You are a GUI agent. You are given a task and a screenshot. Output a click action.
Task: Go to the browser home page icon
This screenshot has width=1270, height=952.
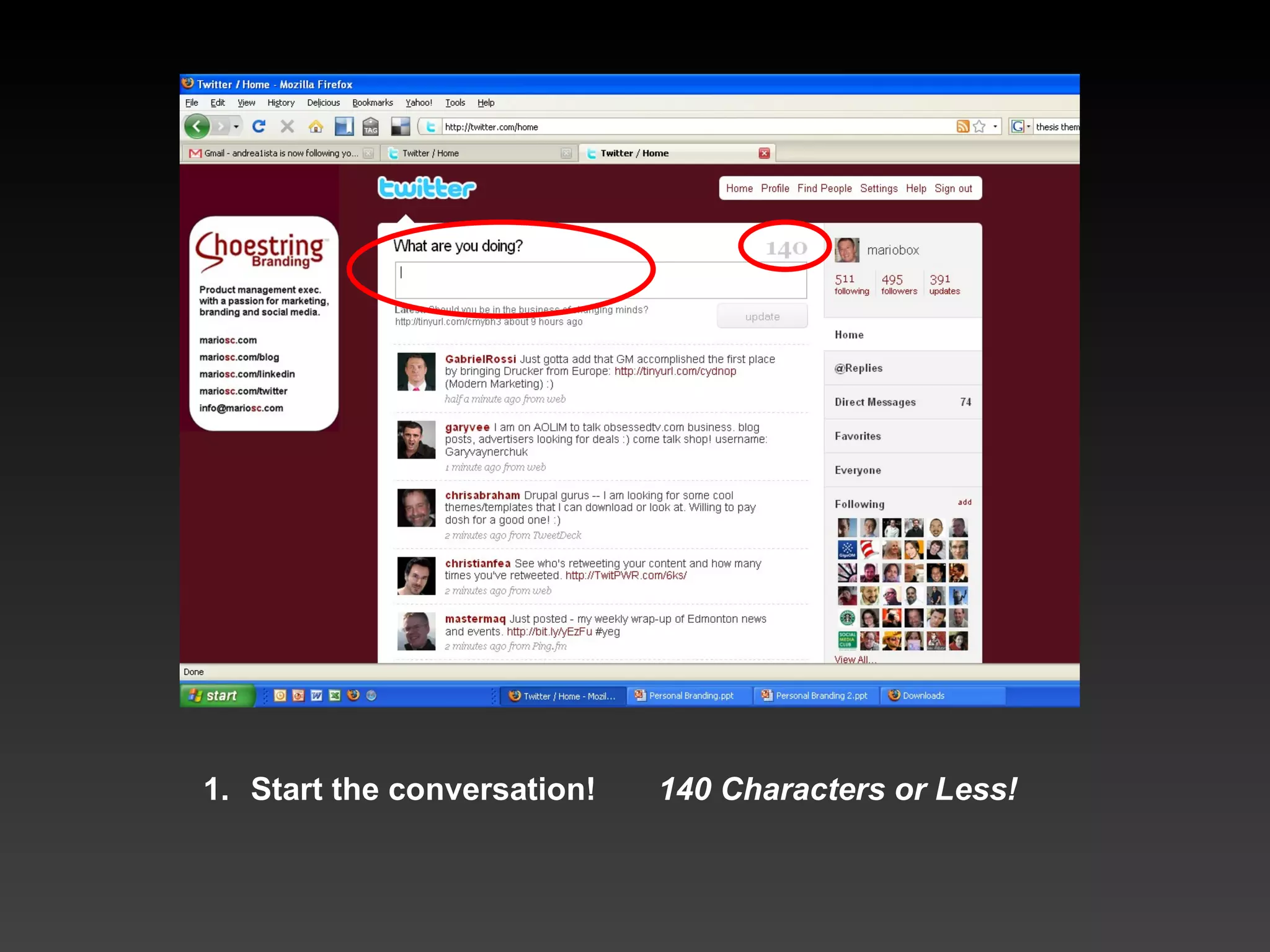(316, 126)
